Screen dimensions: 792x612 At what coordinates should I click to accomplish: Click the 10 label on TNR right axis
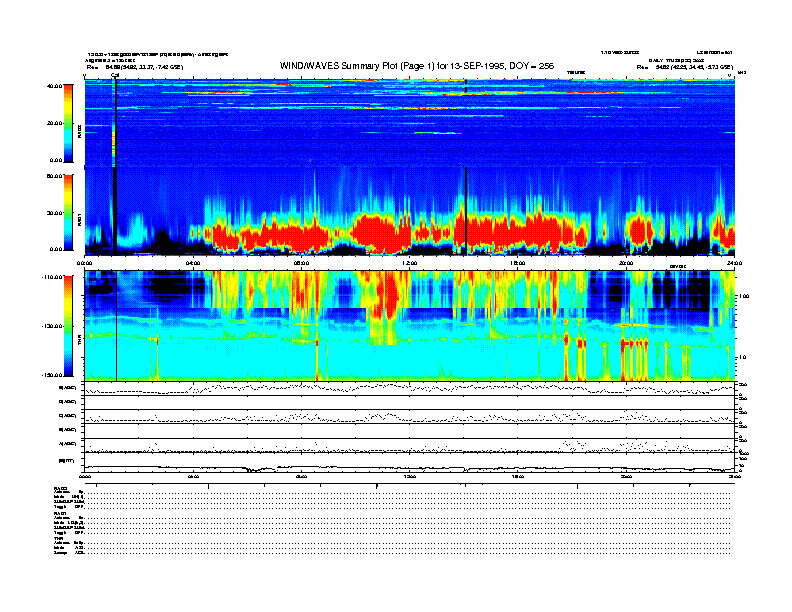tap(743, 357)
